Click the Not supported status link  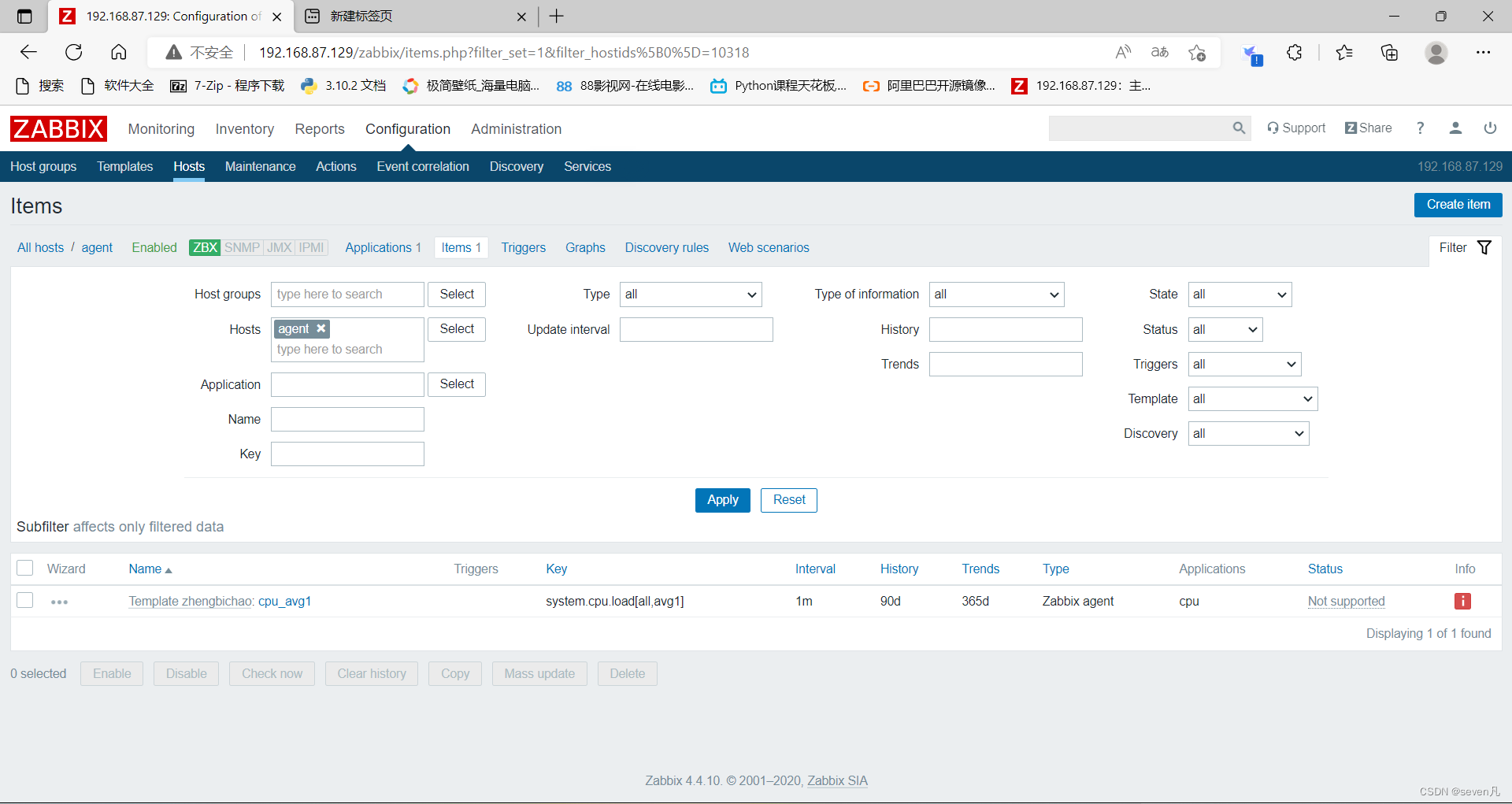click(x=1346, y=602)
